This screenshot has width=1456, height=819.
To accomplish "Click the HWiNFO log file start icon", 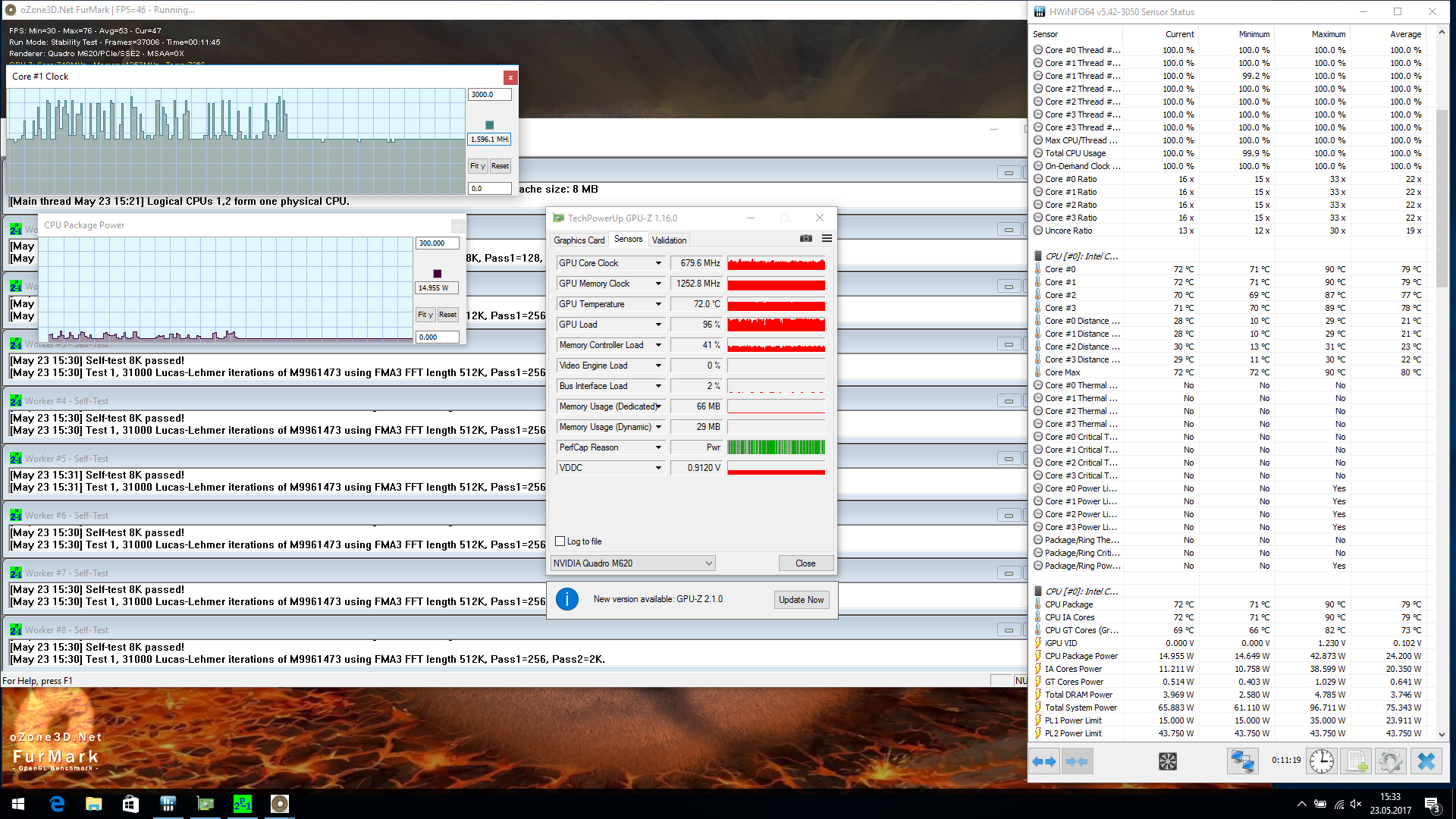I will pyautogui.click(x=1357, y=761).
